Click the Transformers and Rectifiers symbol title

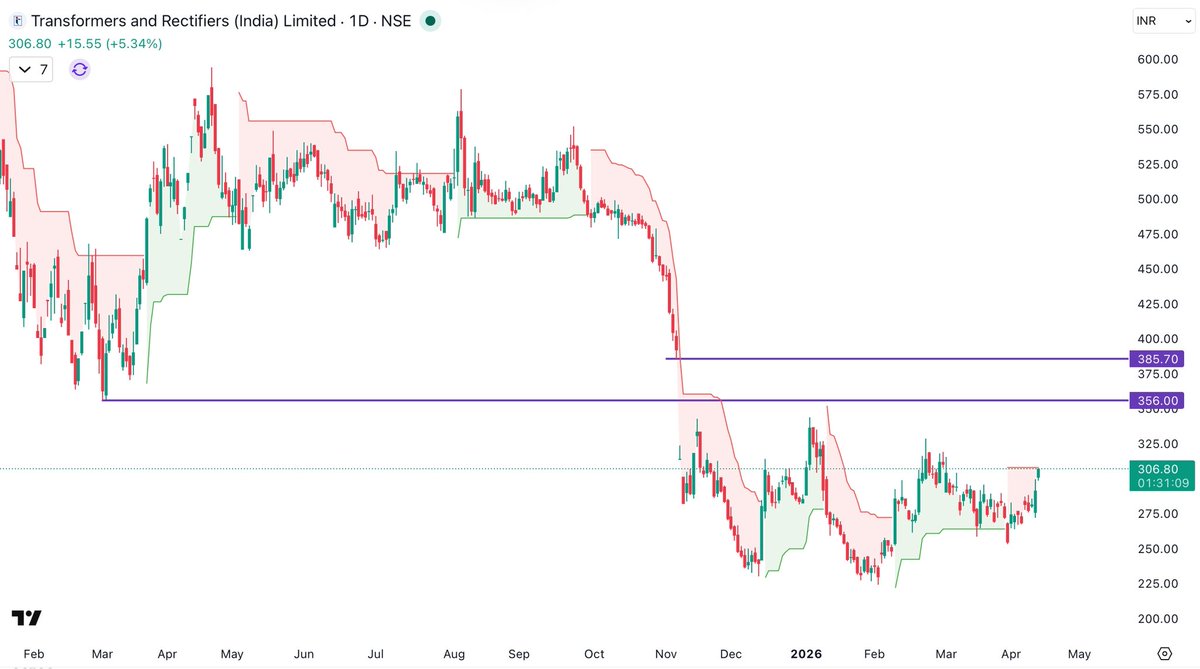[x=183, y=21]
